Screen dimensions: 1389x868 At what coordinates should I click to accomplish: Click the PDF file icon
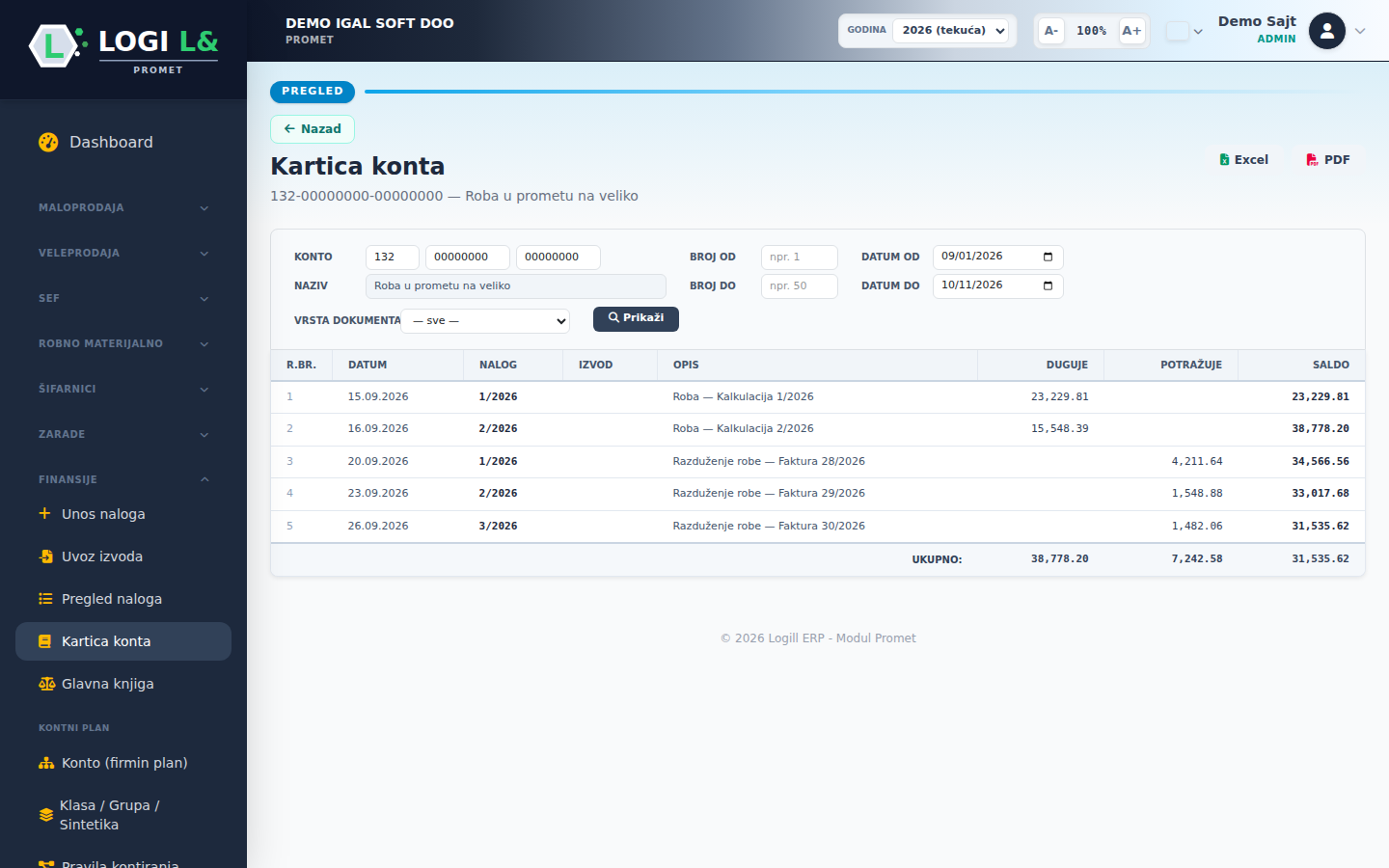1312,160
